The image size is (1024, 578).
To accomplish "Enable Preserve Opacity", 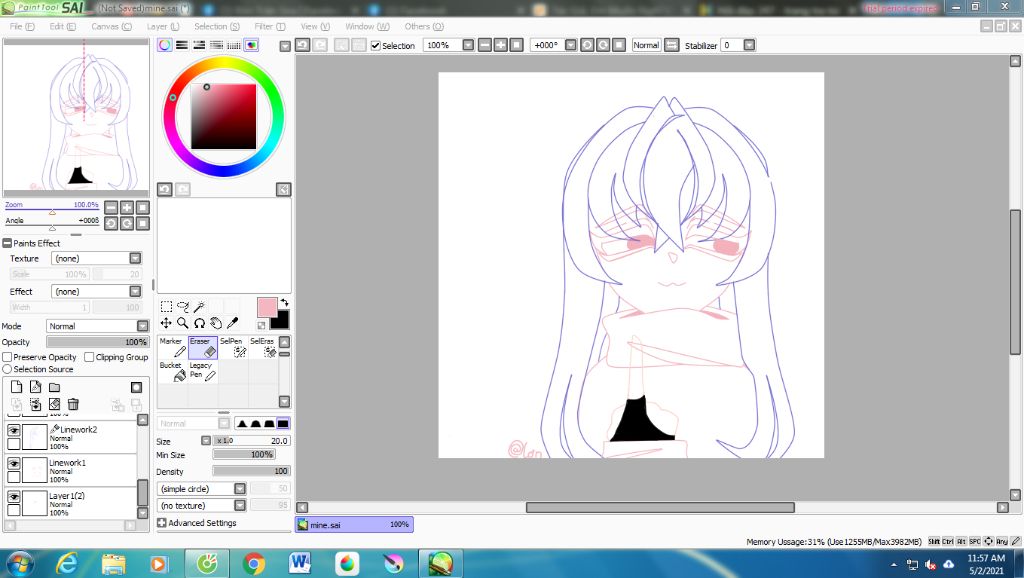I will (x=7, y=357).
